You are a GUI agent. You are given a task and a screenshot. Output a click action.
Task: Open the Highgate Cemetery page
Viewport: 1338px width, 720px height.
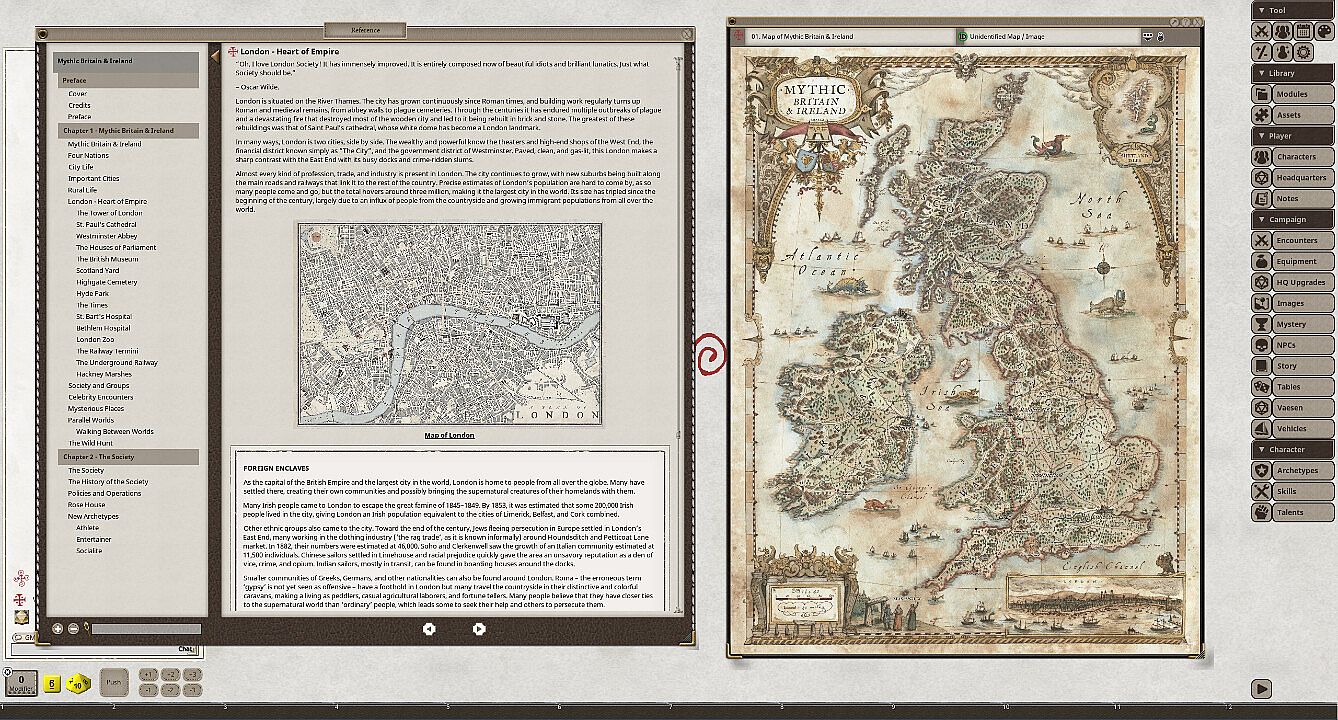(107, 282)
